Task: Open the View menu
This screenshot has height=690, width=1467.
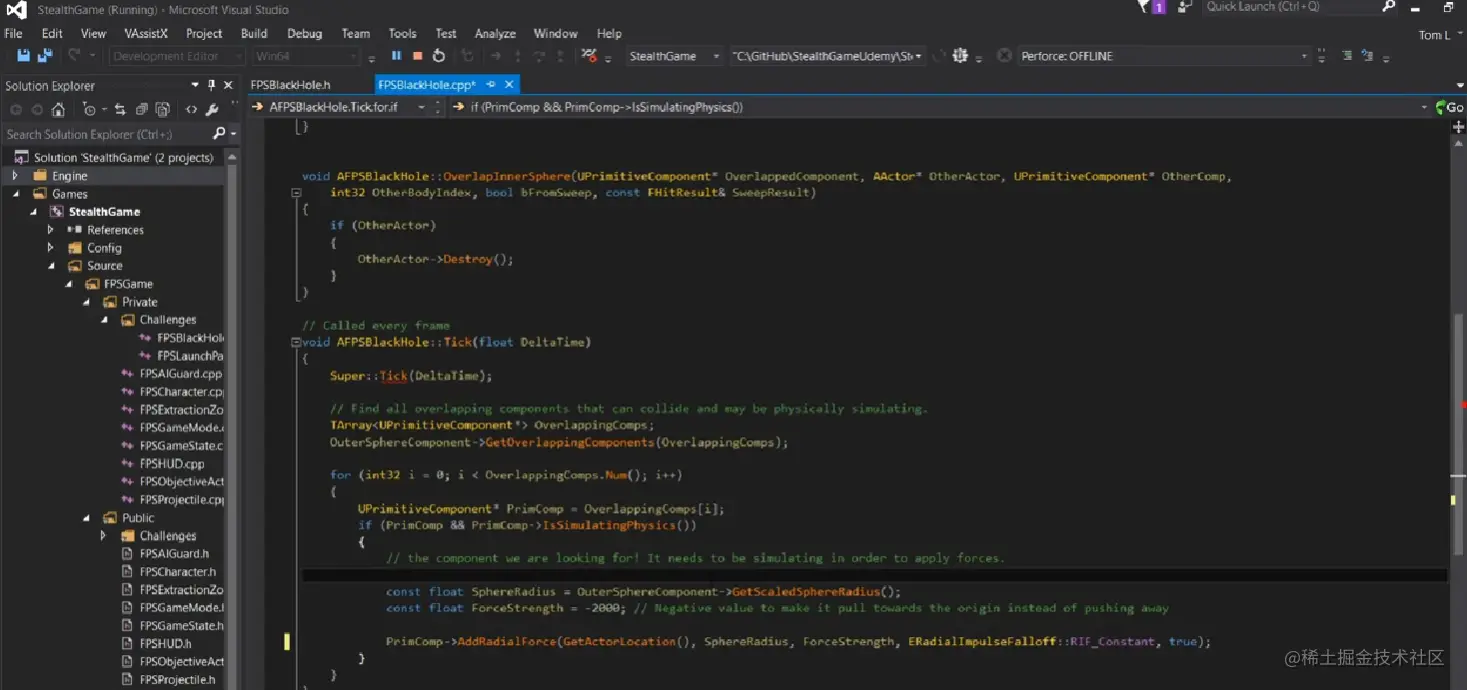Action: [x=93, y=33]
